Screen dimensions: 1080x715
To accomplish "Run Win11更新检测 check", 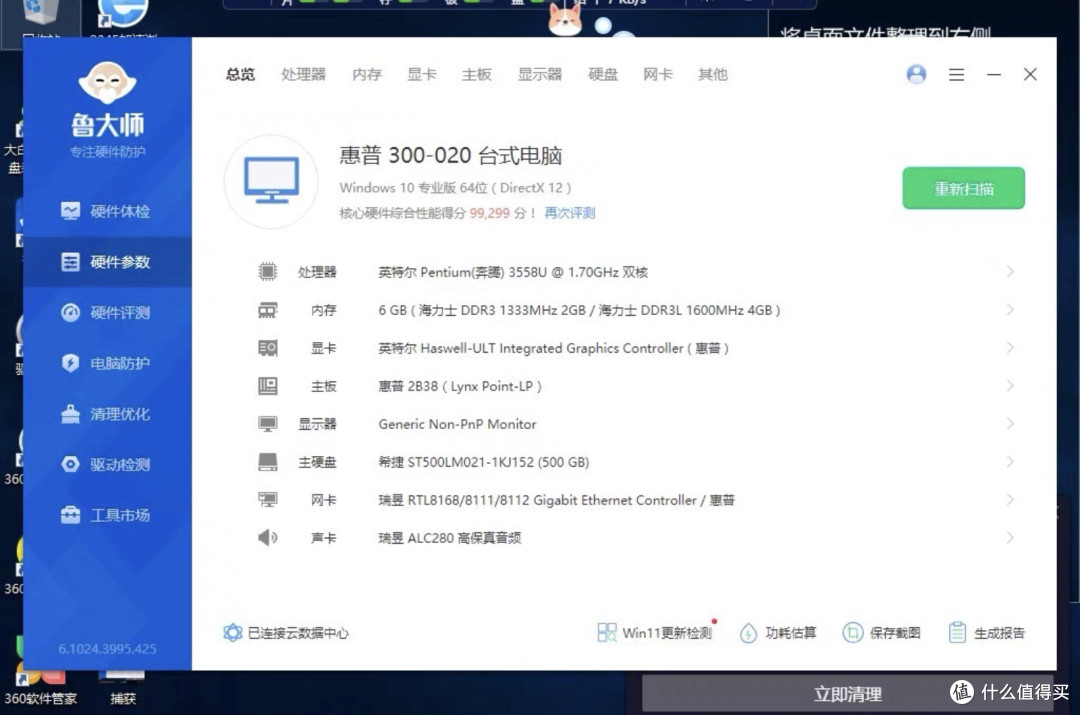I will (655, 632).
